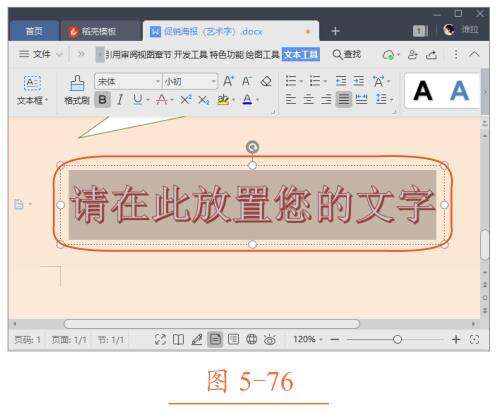This screenshot has width=498, height=411.
Task: Toggle justified alignment
Action: (x=344, y=99)
